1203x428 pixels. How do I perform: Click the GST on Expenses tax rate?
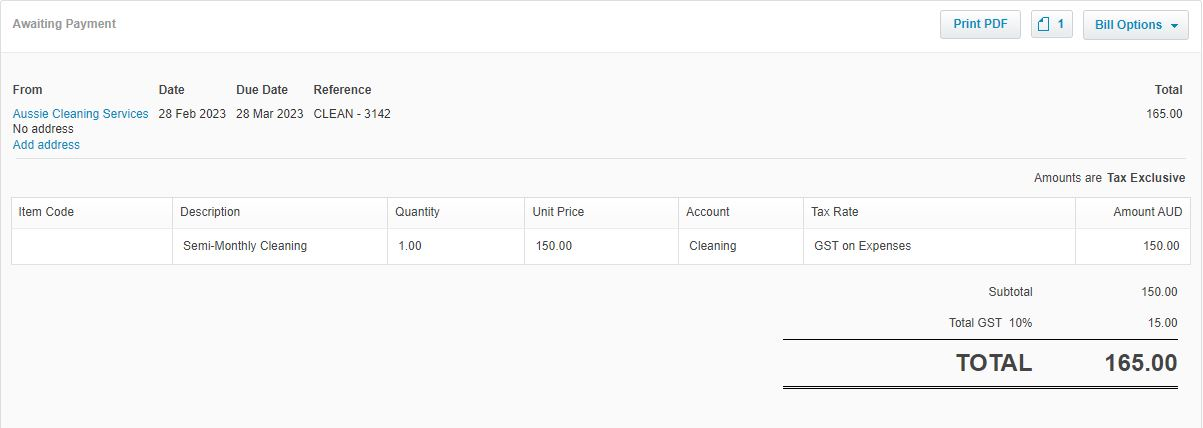(862, 246)
